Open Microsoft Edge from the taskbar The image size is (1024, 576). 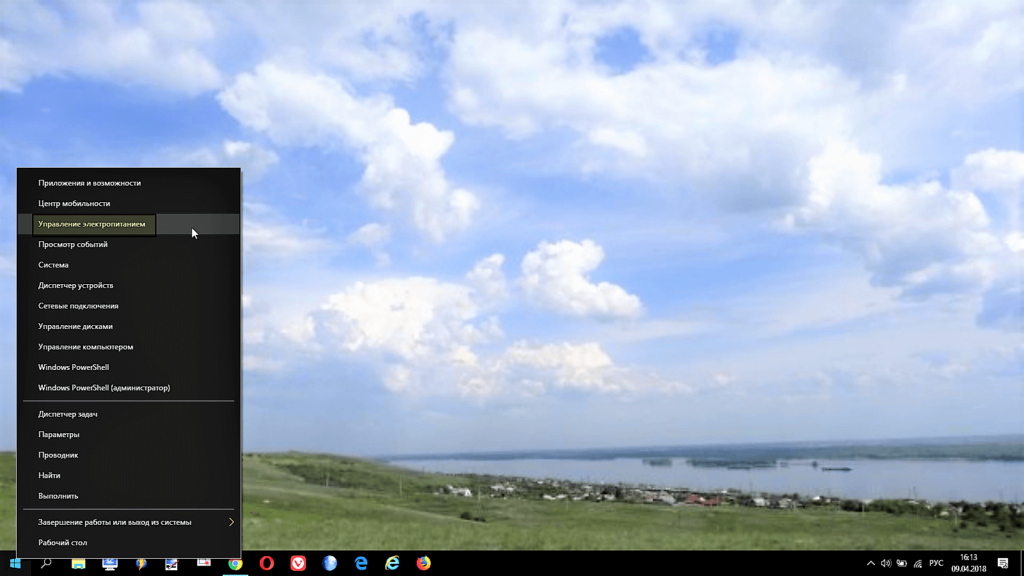pyautogui.click(x=361, y=564)
